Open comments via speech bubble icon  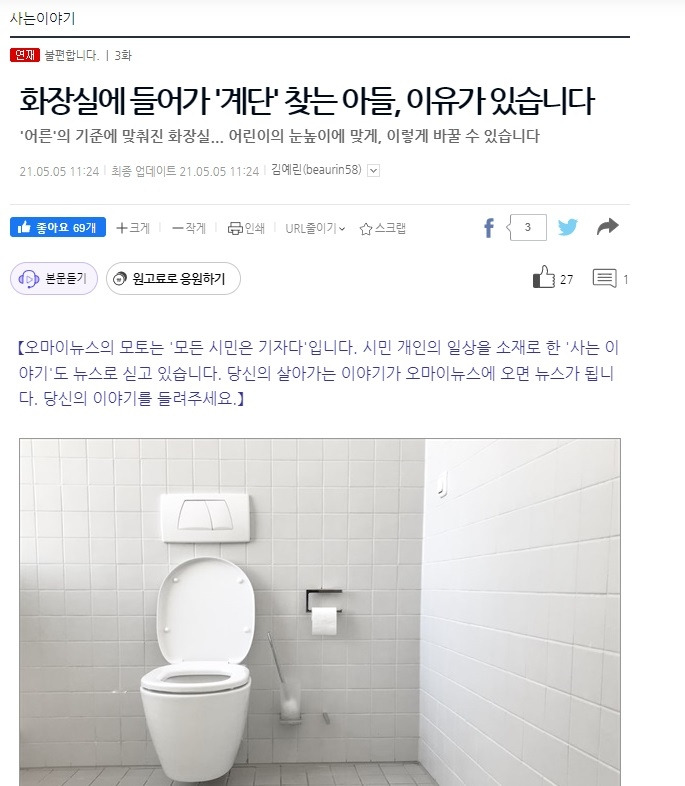click(x=604, y=278)
